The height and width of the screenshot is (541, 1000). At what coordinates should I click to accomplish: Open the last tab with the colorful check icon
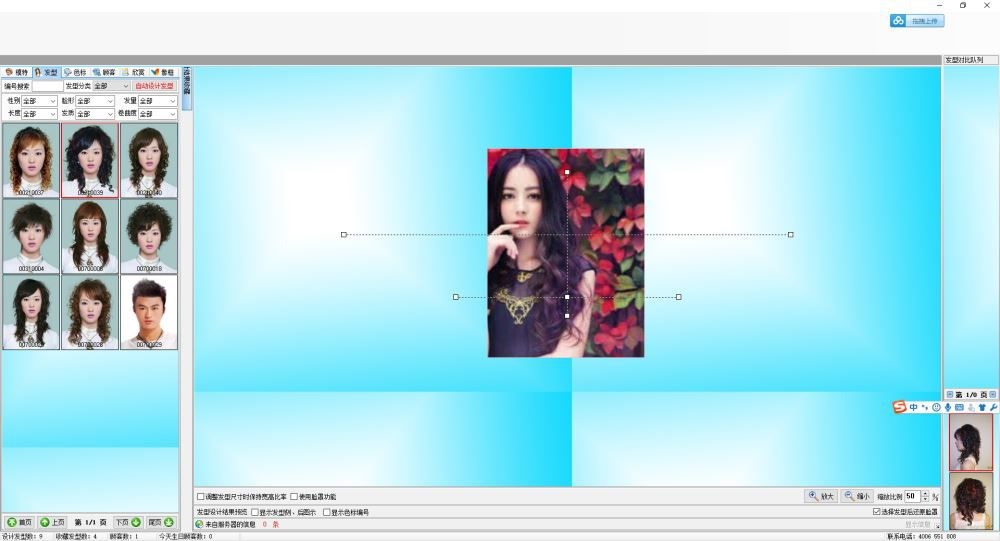163,72
